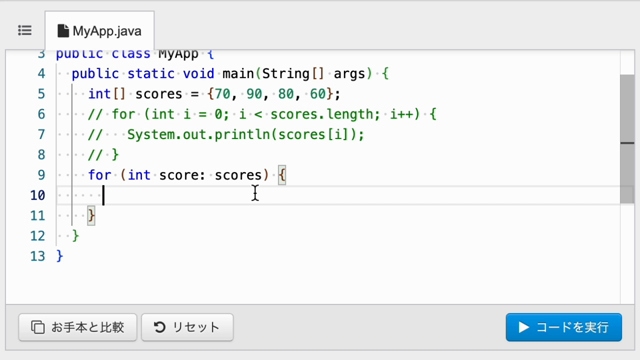This screenshot has height=360, width=640.
Task: Click the リセット button
Action: click(x=187, y=327)
